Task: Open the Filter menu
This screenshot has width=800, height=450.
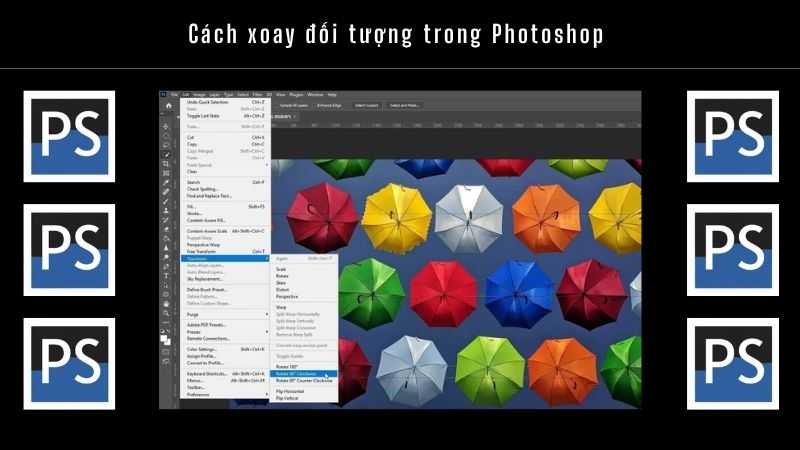Action: coord(257,95)
